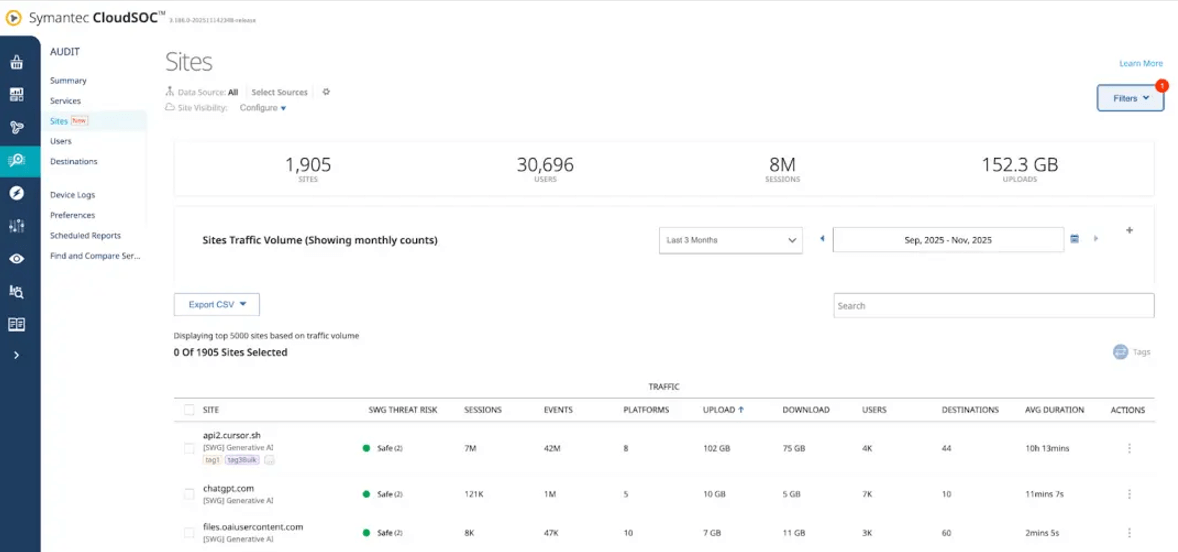Open actions menu for chatgpt.com
Screen dimensions: 1178x552
[1129, 494]
